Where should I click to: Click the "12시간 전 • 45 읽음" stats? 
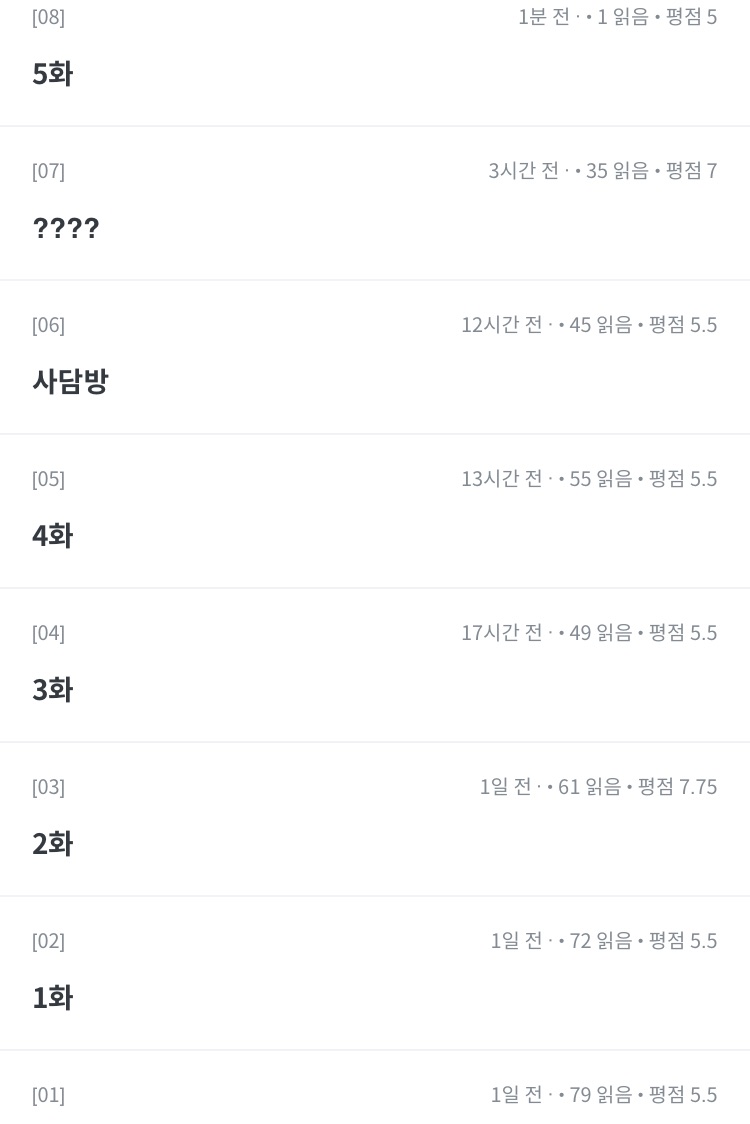[546, 325]
